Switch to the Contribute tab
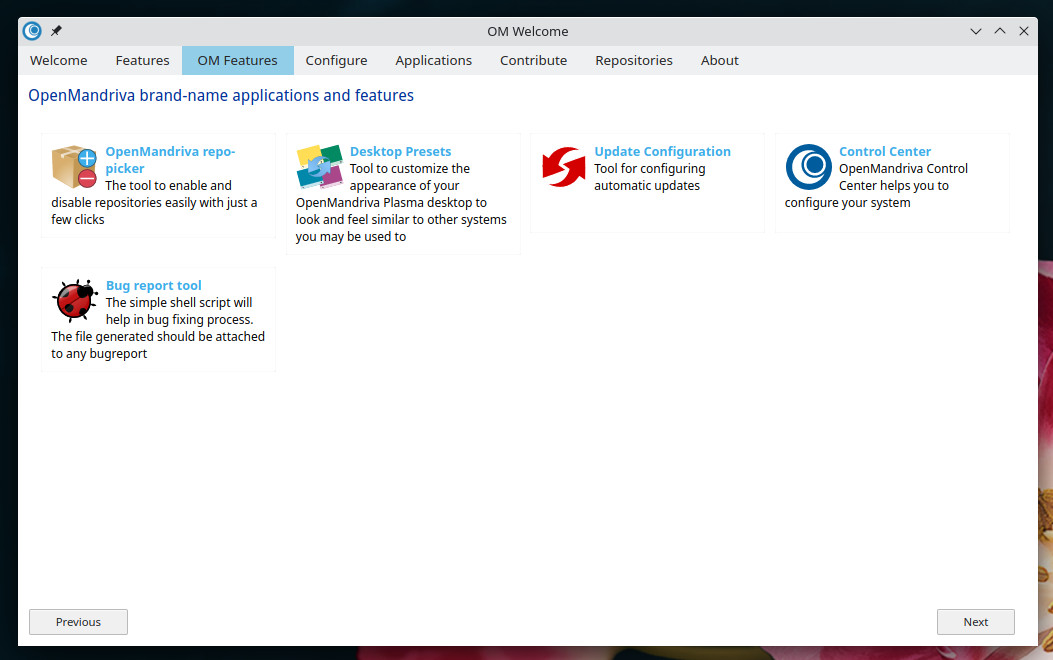The height and width of the screenshot is (660, 1053). tap(533, 60)
